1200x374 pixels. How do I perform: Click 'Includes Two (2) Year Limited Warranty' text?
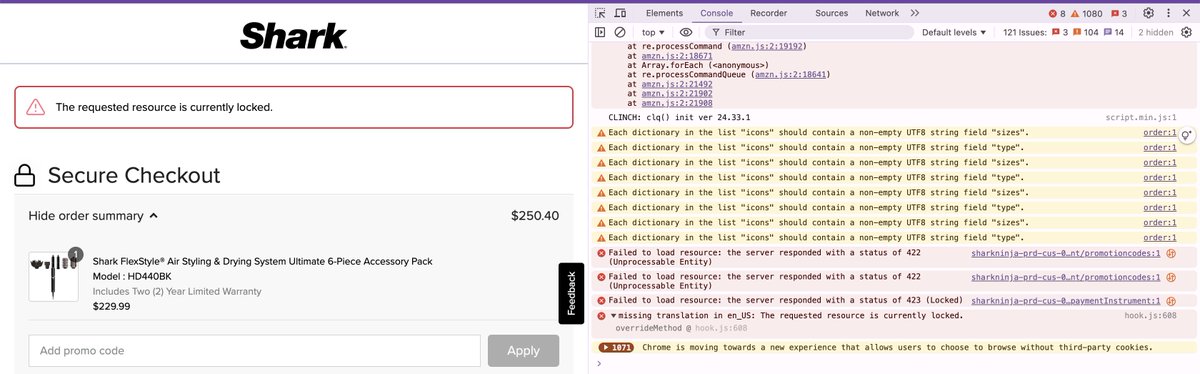pyautogui.click(x=177, y=291)
